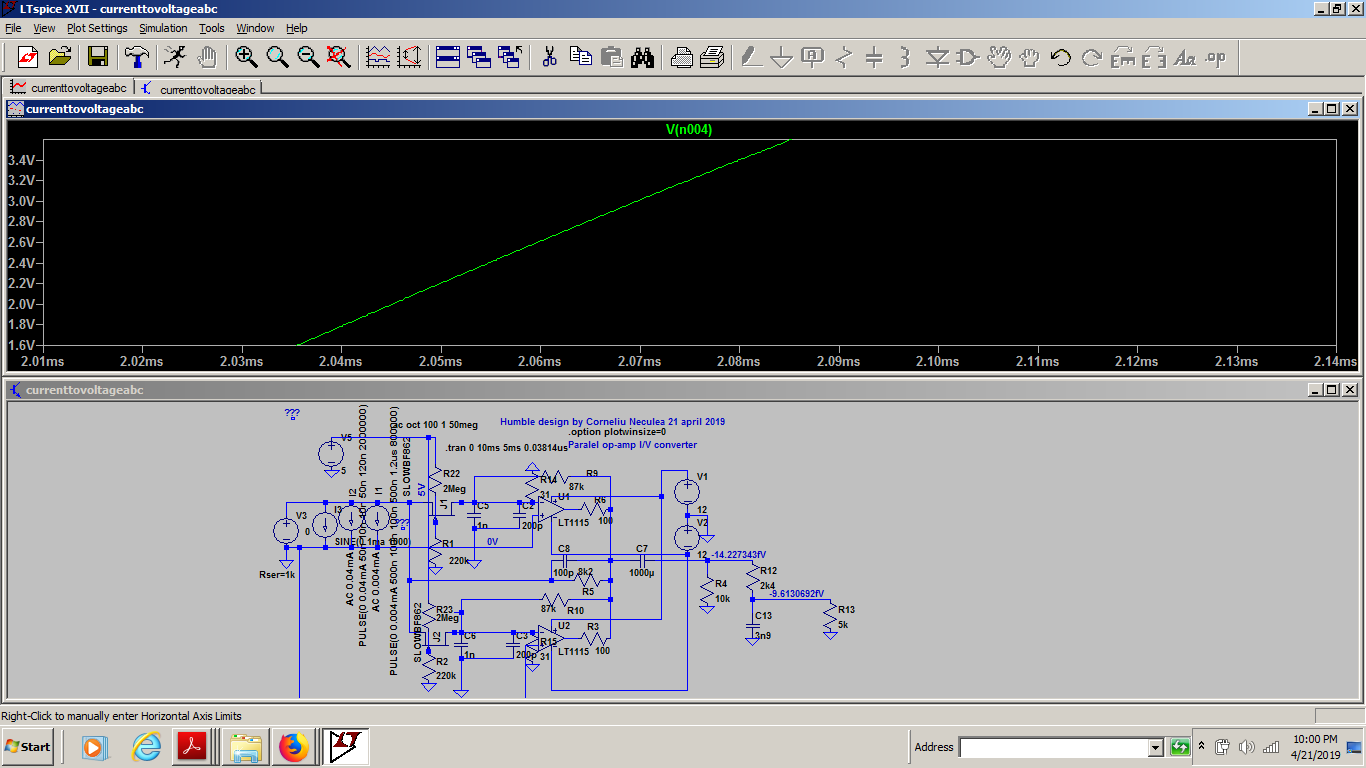Viewport: 1366px width, 768px height.
Task: Open the Tools menu
Action: click(x=212, y=28)
